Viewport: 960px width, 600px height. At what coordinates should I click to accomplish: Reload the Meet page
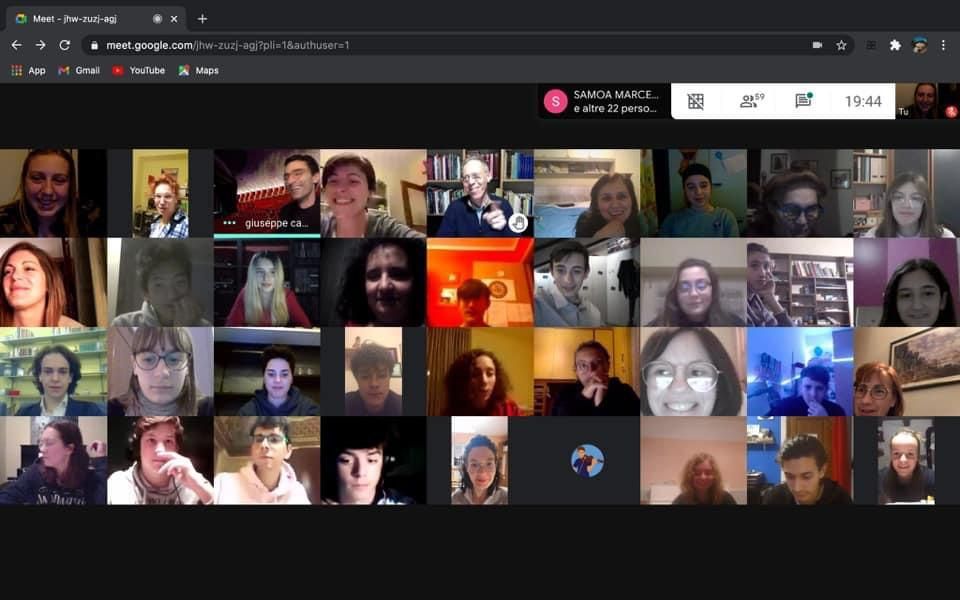pyautogui.click(x=65, y=45)
